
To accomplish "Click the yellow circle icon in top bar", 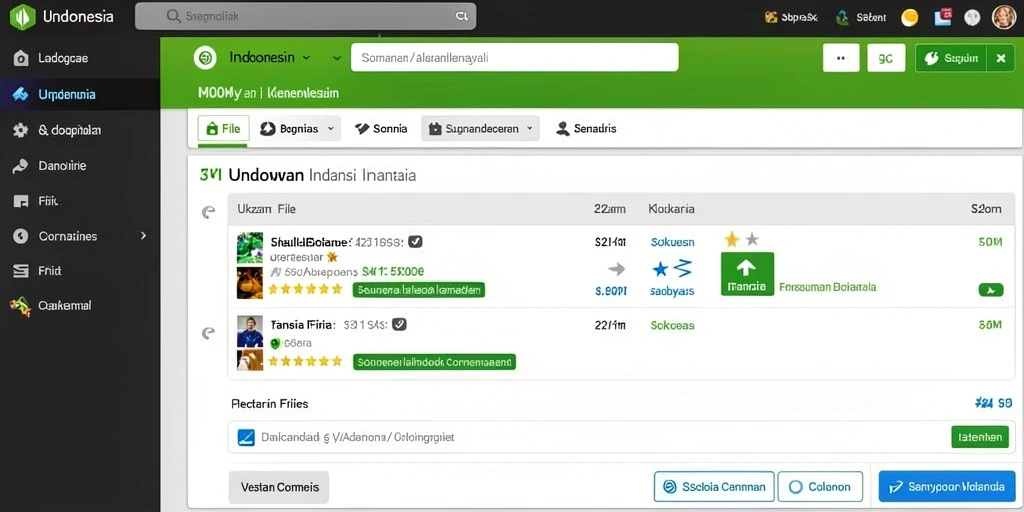I will [x=910, y=18].
